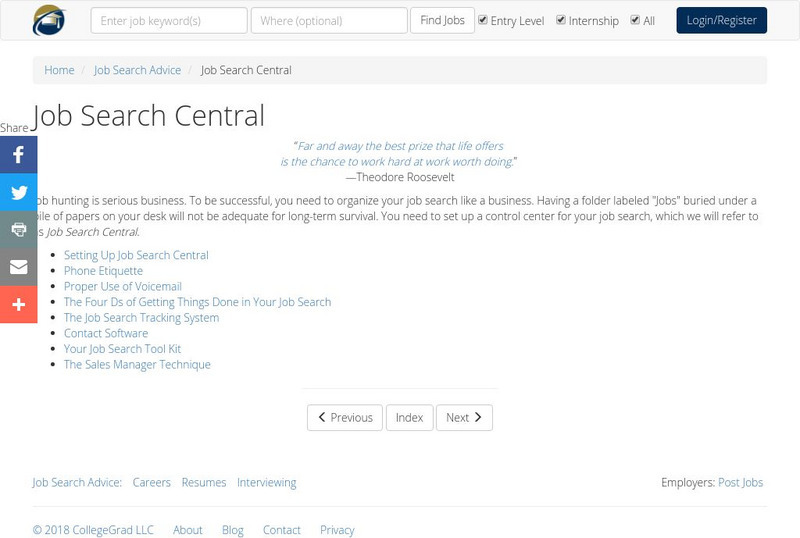
Task: Open The Four Ds of Getting Things Done
Action: coord(197,302)
